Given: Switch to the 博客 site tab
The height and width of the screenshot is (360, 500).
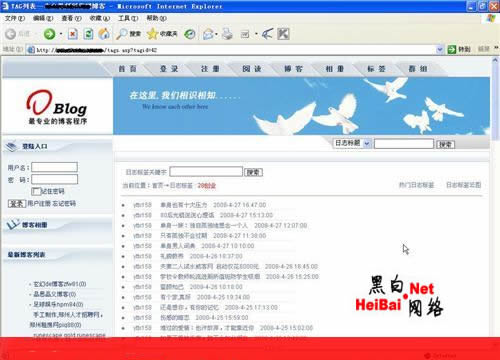Looking at the screenshot, I should point(293,69).
